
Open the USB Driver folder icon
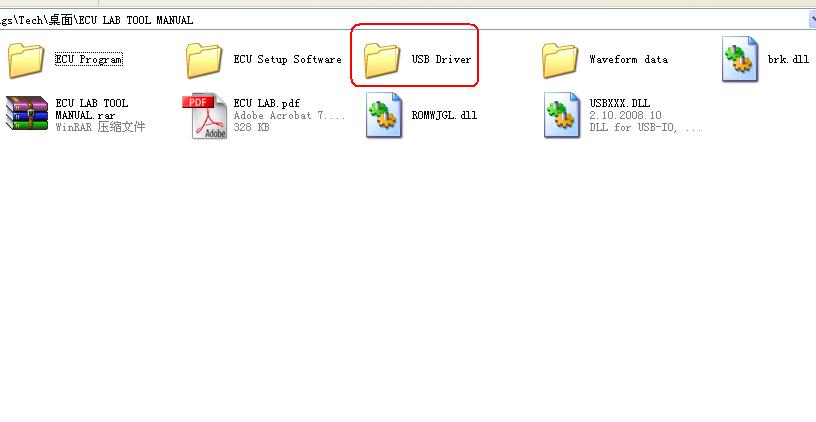tap(382, 60)
